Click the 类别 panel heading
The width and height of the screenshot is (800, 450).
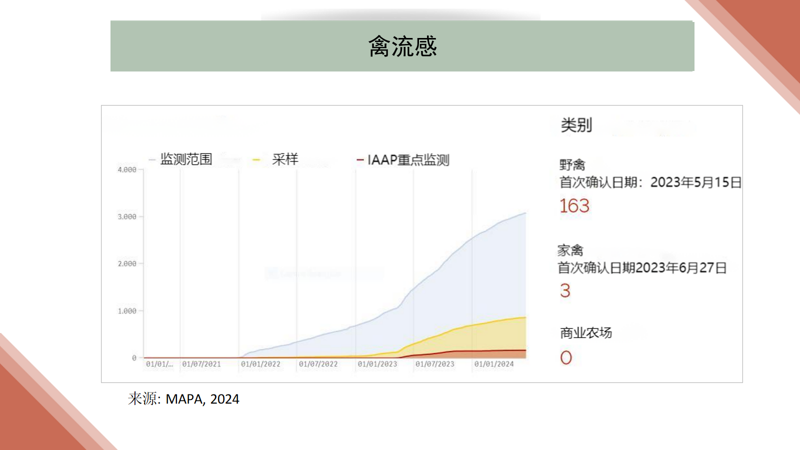click(576, 125)
